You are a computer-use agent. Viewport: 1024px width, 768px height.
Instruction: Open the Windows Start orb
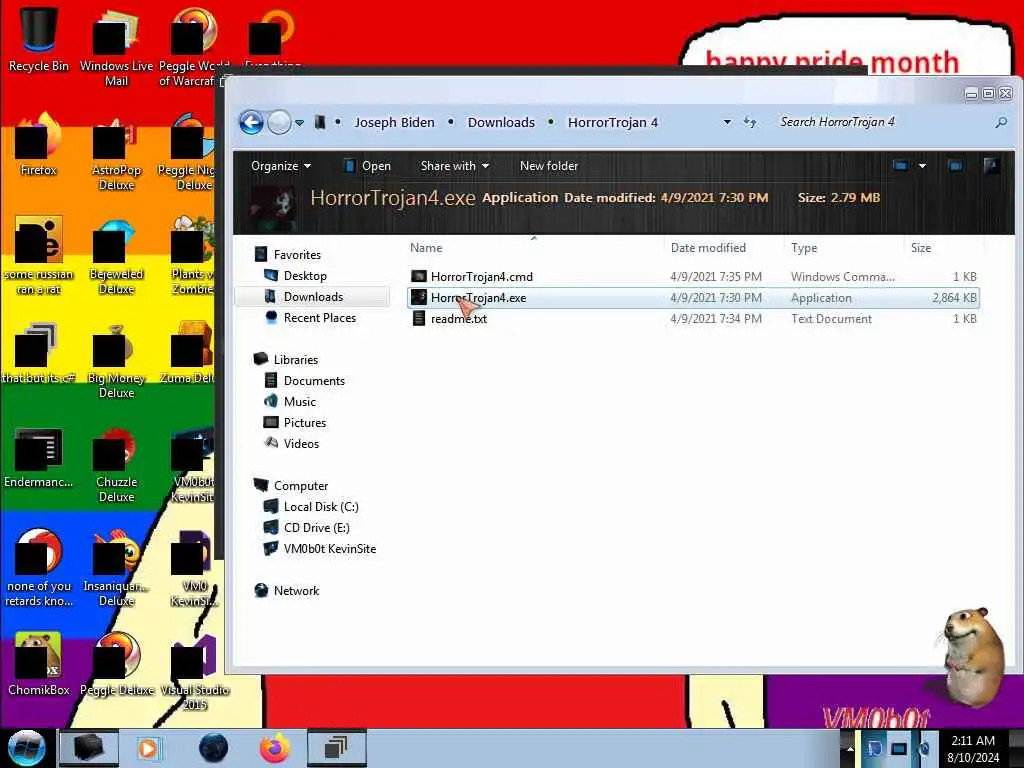[x=26, y=748]
